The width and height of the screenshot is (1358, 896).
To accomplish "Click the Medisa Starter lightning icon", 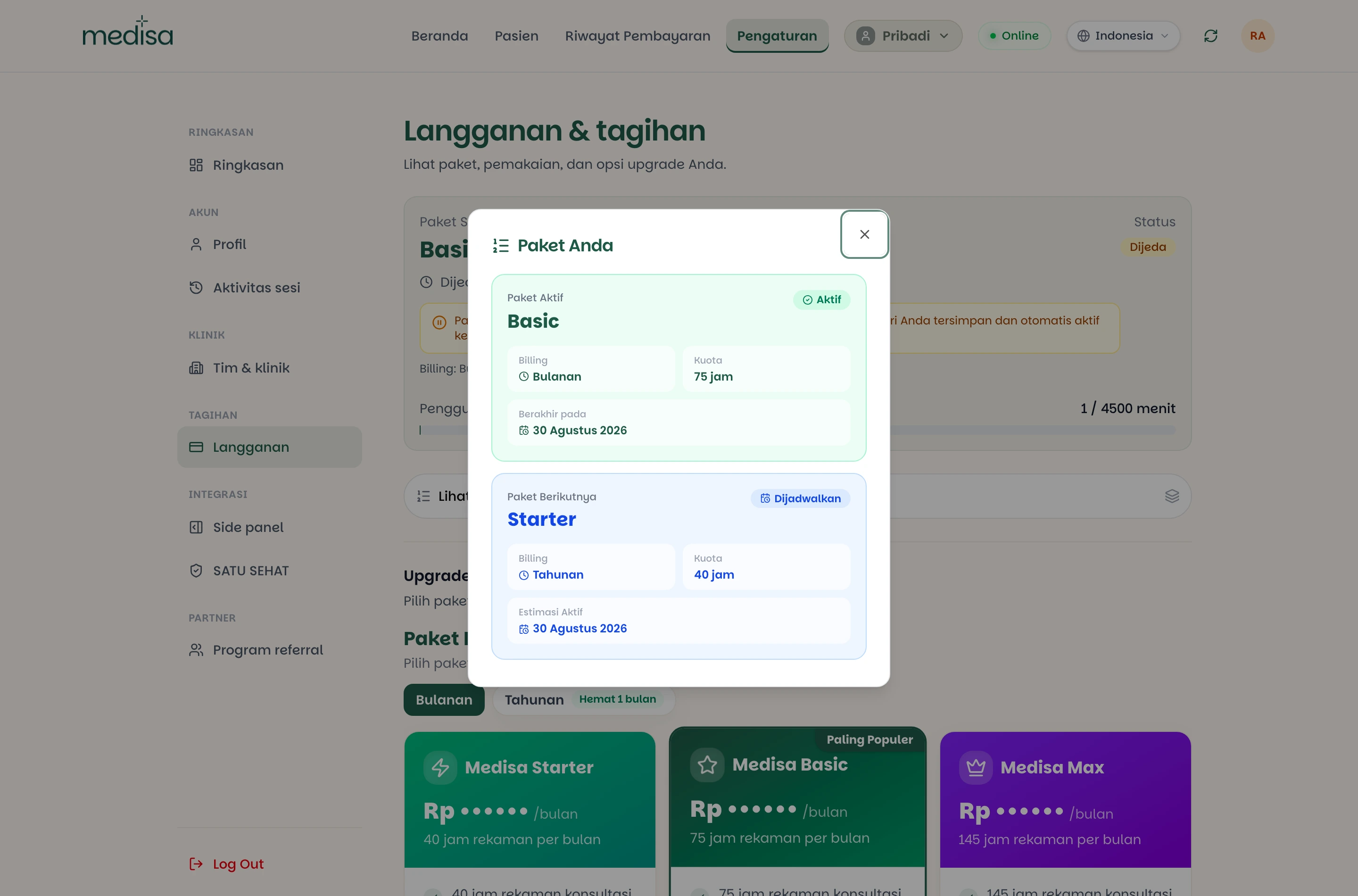I will 440,767.
